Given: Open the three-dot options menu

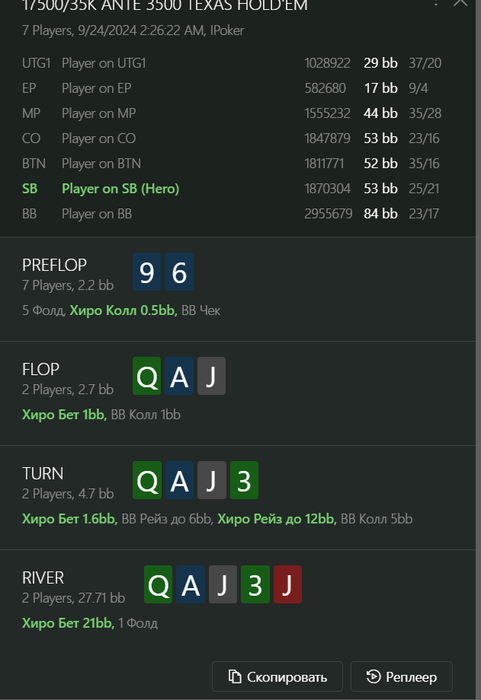Looking at the screenshot, I should point(435,3).
